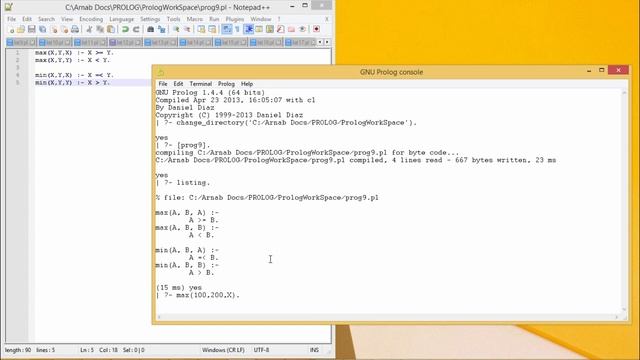Toggle Show All Characters pilcrow icon
Image resolution: width=640 pixels, height=360 pixels.
pyautogui.click(x=237, y=29)
